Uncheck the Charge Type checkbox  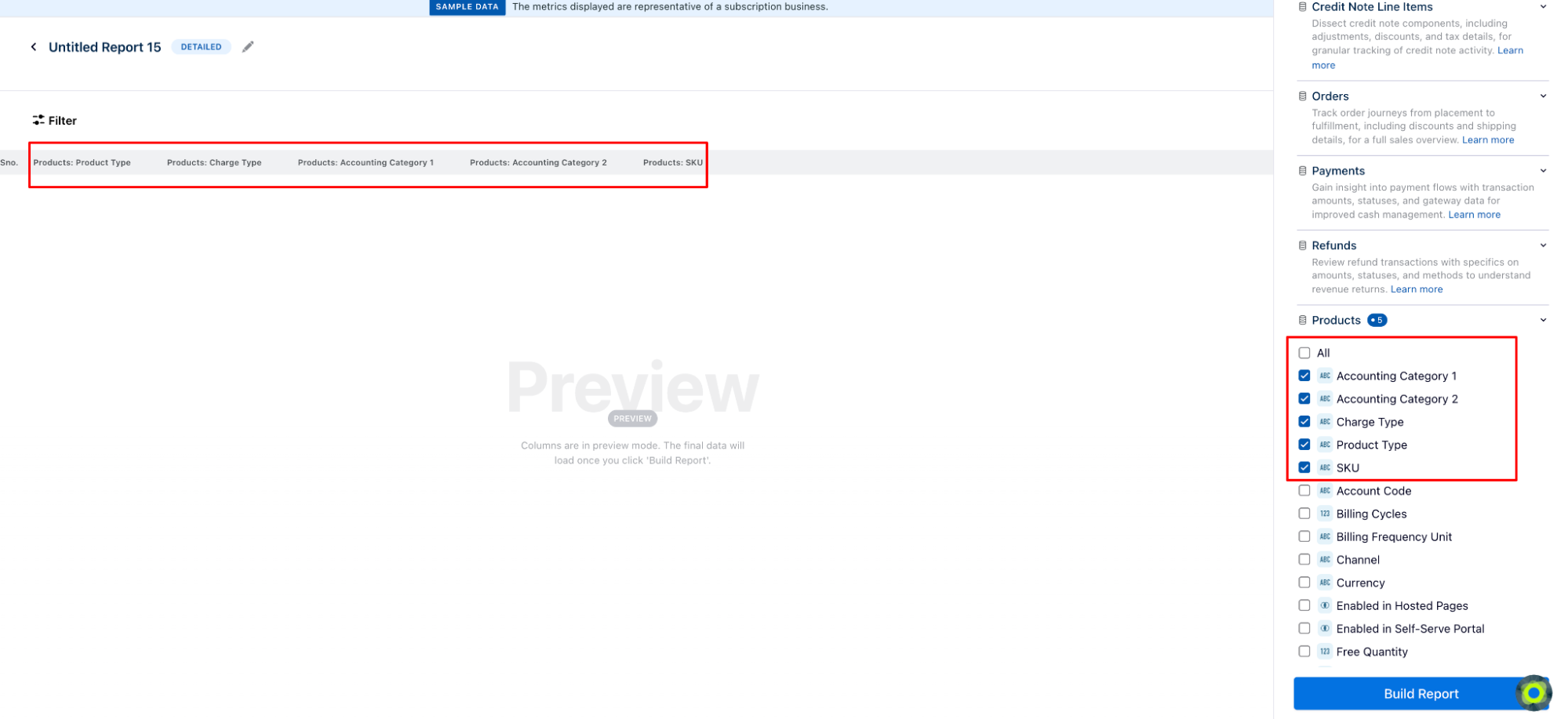(1304, 422)
